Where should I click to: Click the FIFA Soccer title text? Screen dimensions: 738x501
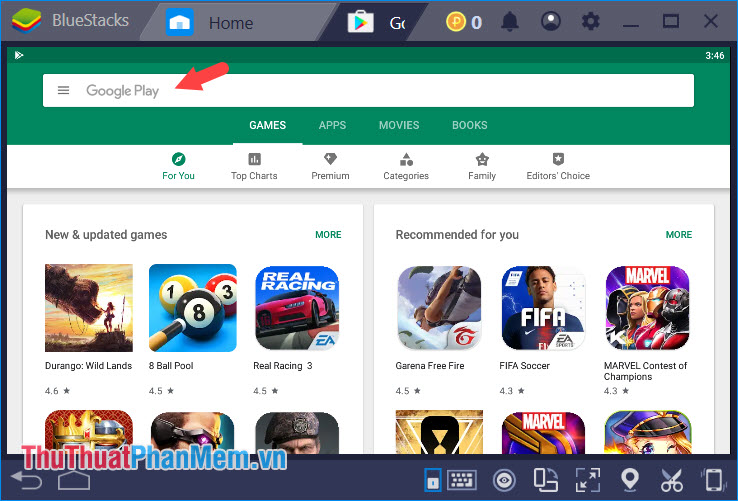tap(524, 366)
